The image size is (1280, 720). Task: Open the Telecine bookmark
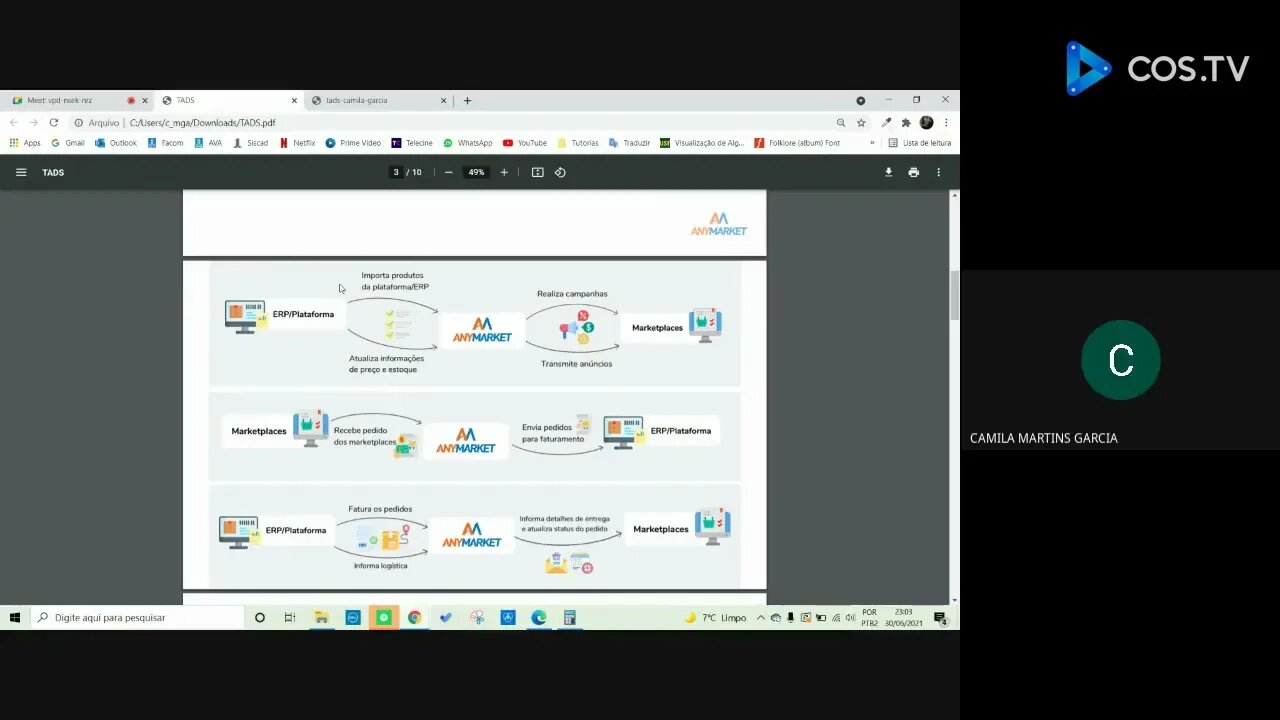coord(412,143)
